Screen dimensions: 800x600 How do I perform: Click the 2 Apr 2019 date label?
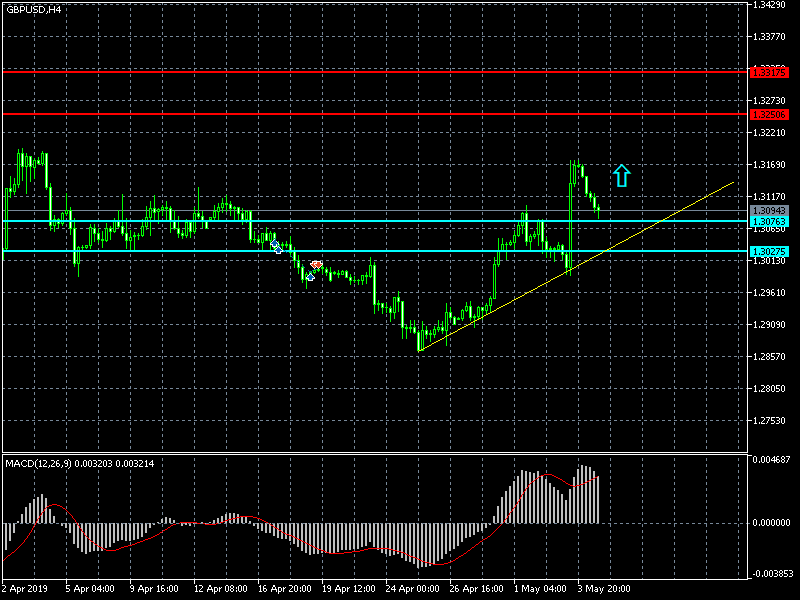tap(25, 589)
